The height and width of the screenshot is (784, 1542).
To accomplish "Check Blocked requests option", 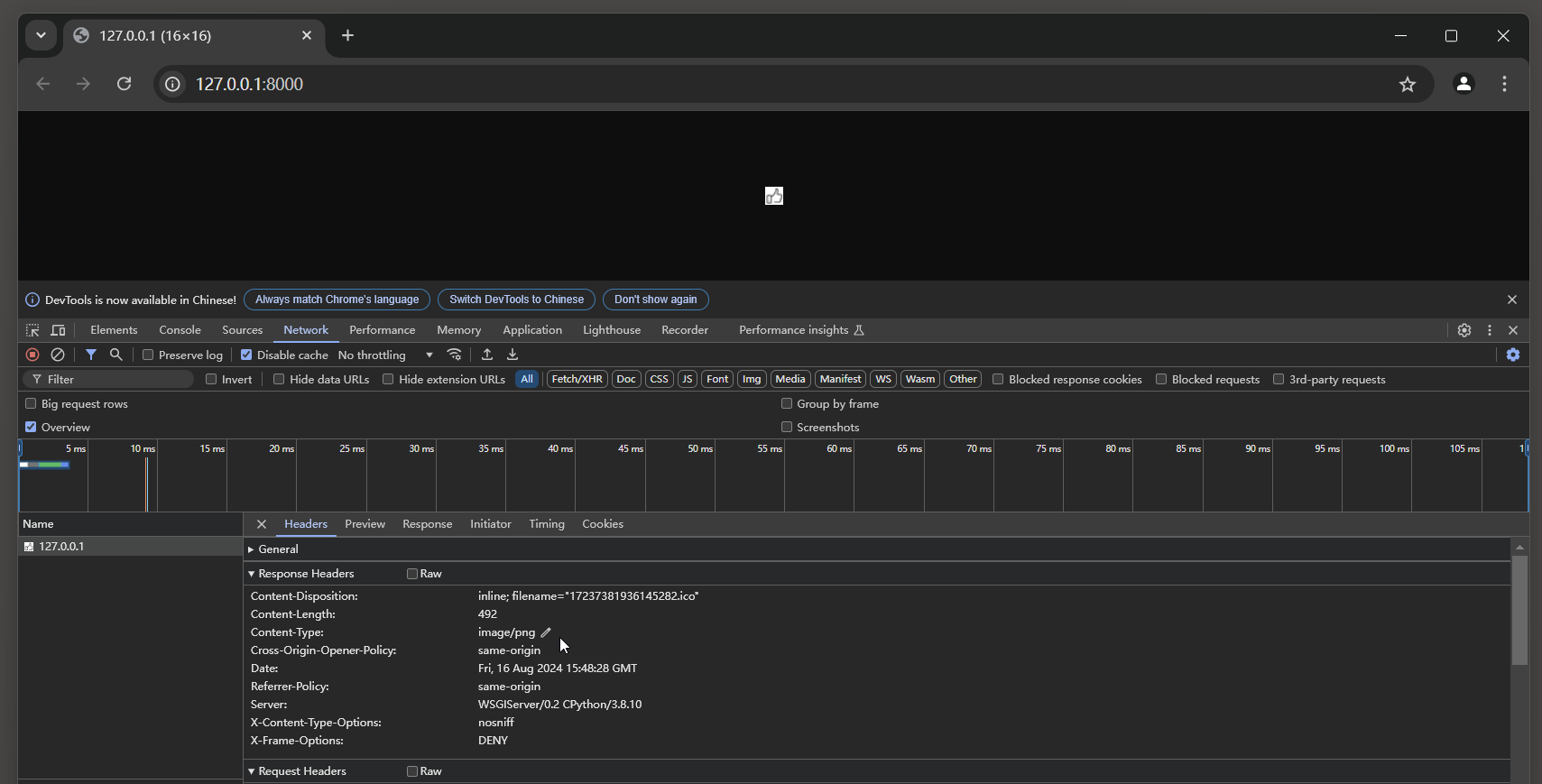I will (x=1161, y=379).
